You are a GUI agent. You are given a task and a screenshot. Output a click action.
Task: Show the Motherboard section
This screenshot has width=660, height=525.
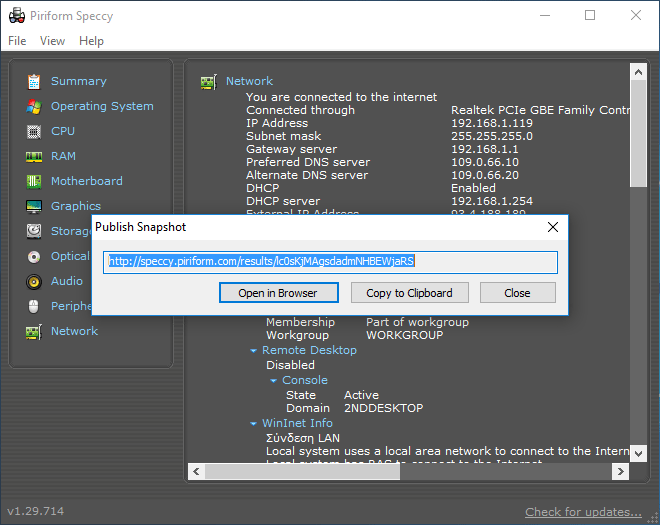pos(87,181)
